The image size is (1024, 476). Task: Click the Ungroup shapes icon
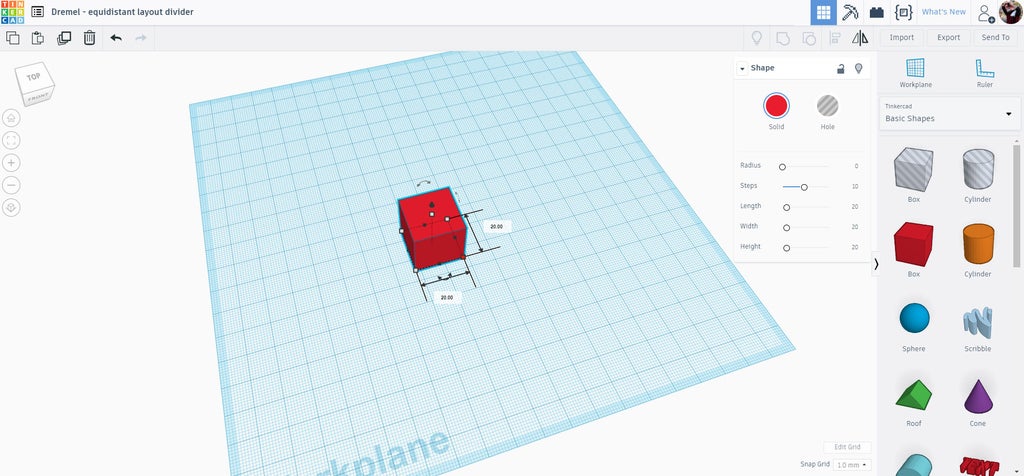pyautogui.click(x=808, y=38)
